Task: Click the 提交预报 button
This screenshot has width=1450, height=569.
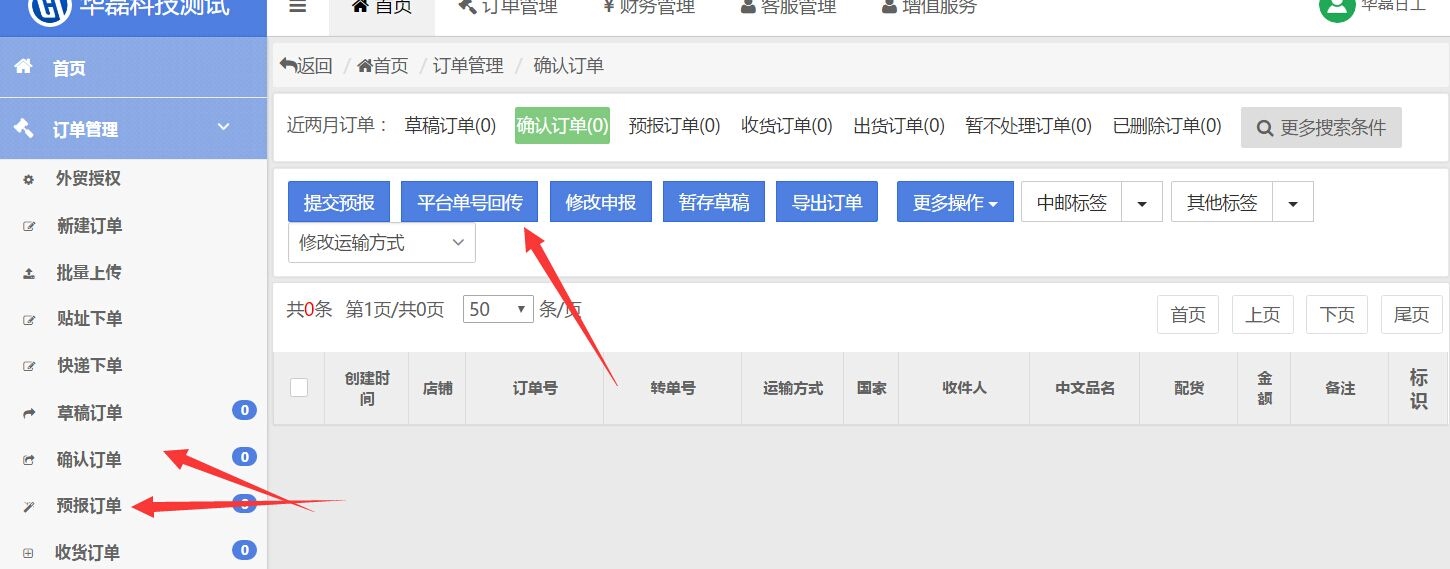Action: click(339, 202)
